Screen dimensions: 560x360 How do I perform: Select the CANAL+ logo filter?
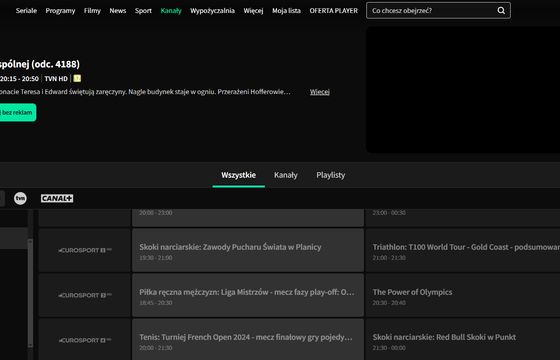(x=57, y=198)
